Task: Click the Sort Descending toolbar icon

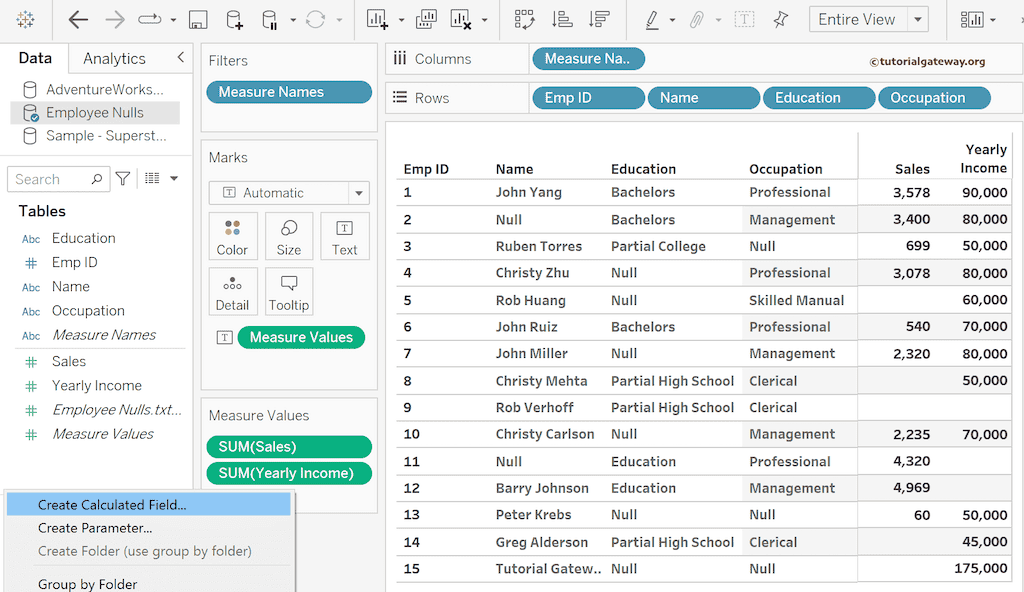Action: pos(599,20)
